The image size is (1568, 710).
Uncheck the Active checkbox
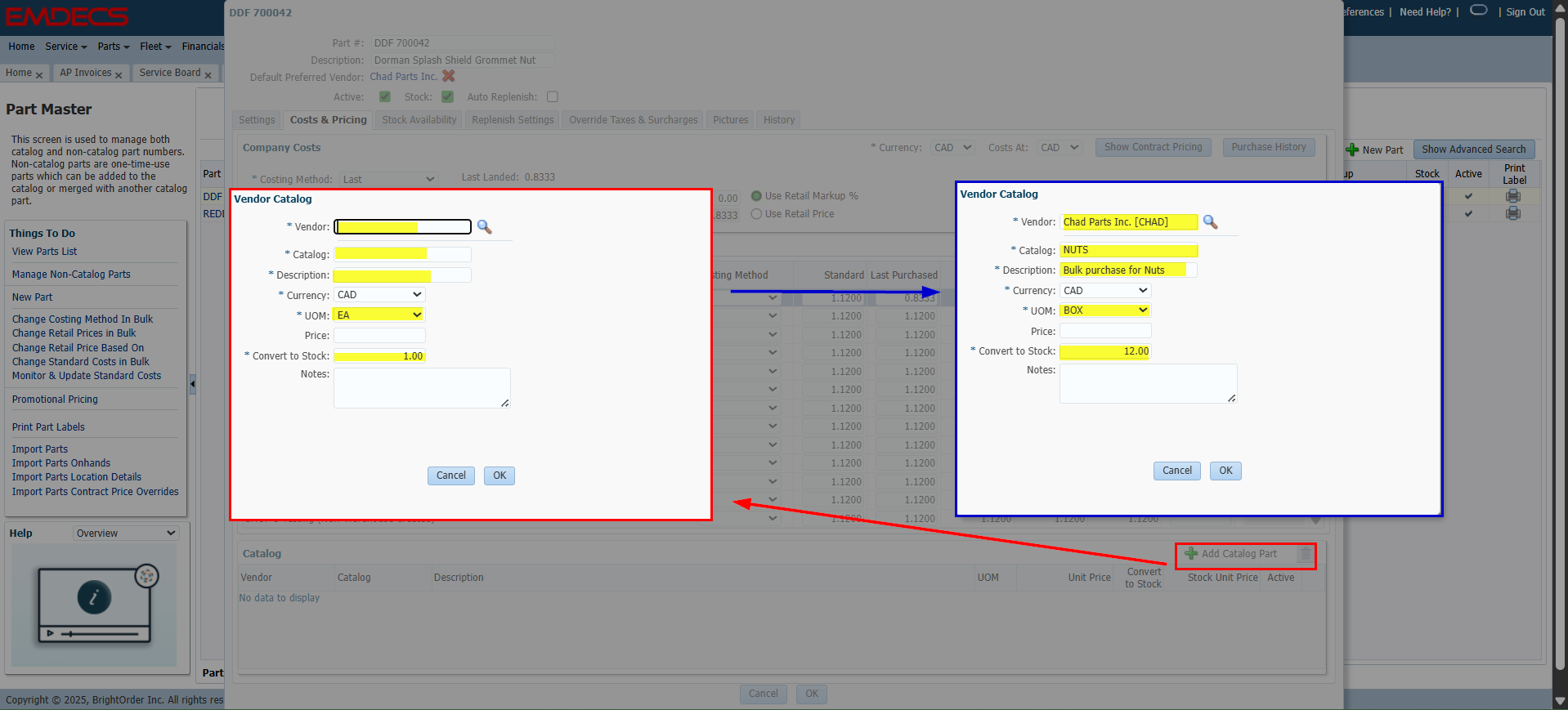coord(385,97)
